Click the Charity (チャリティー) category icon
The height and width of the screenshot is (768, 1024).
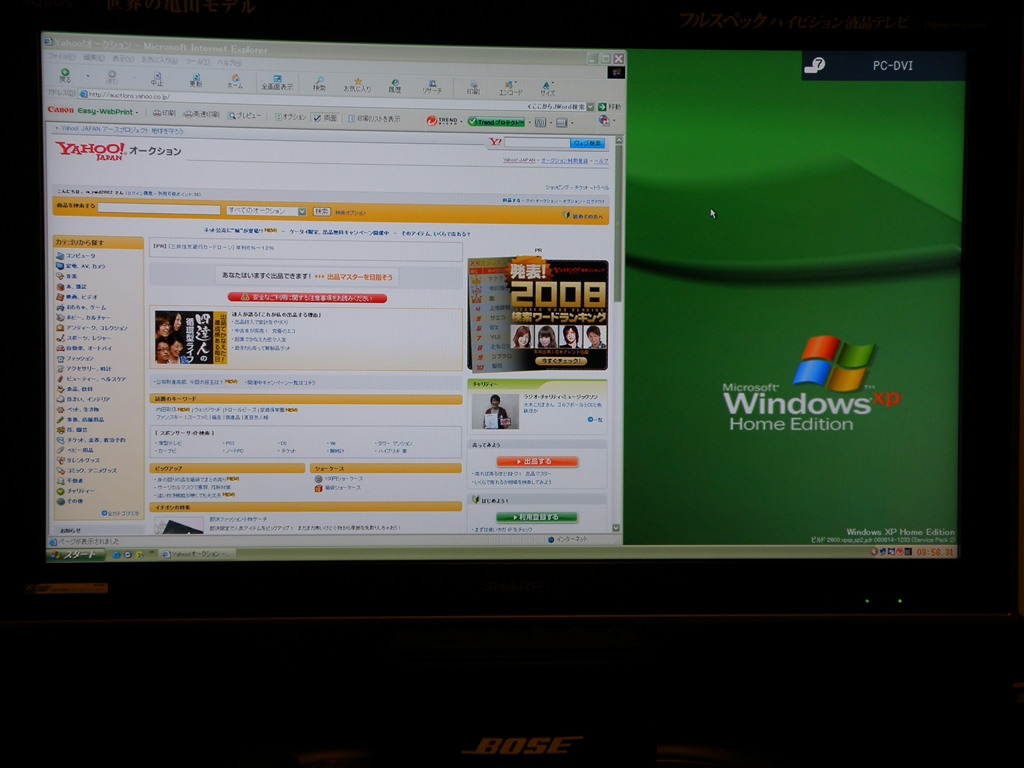60,491
